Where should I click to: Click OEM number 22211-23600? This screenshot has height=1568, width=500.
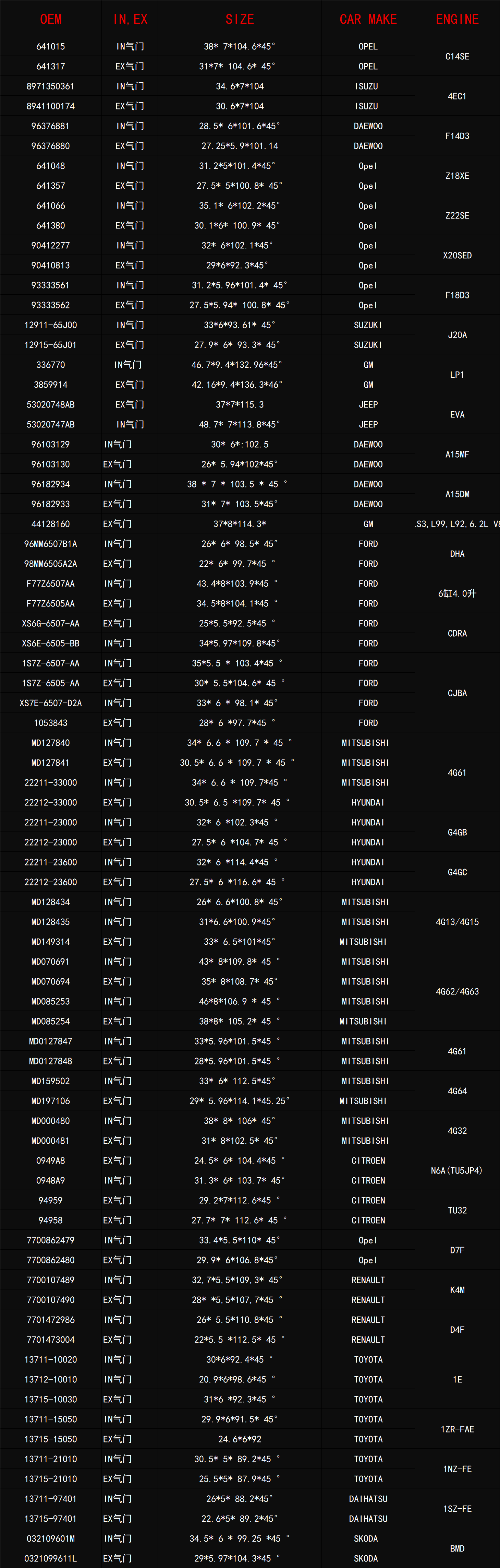50,862
